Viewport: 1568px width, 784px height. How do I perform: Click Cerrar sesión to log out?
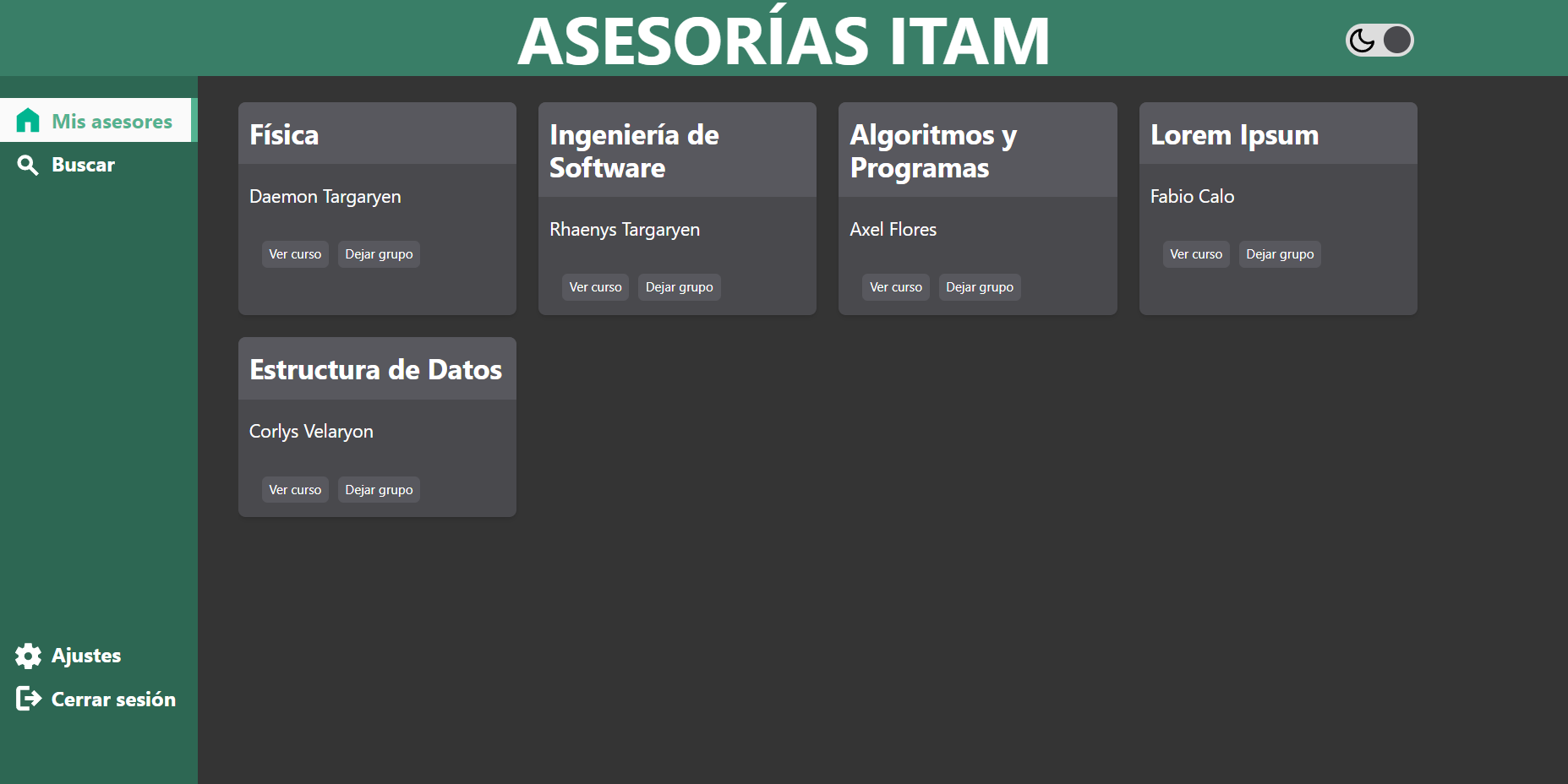click(x=113, y=699)
